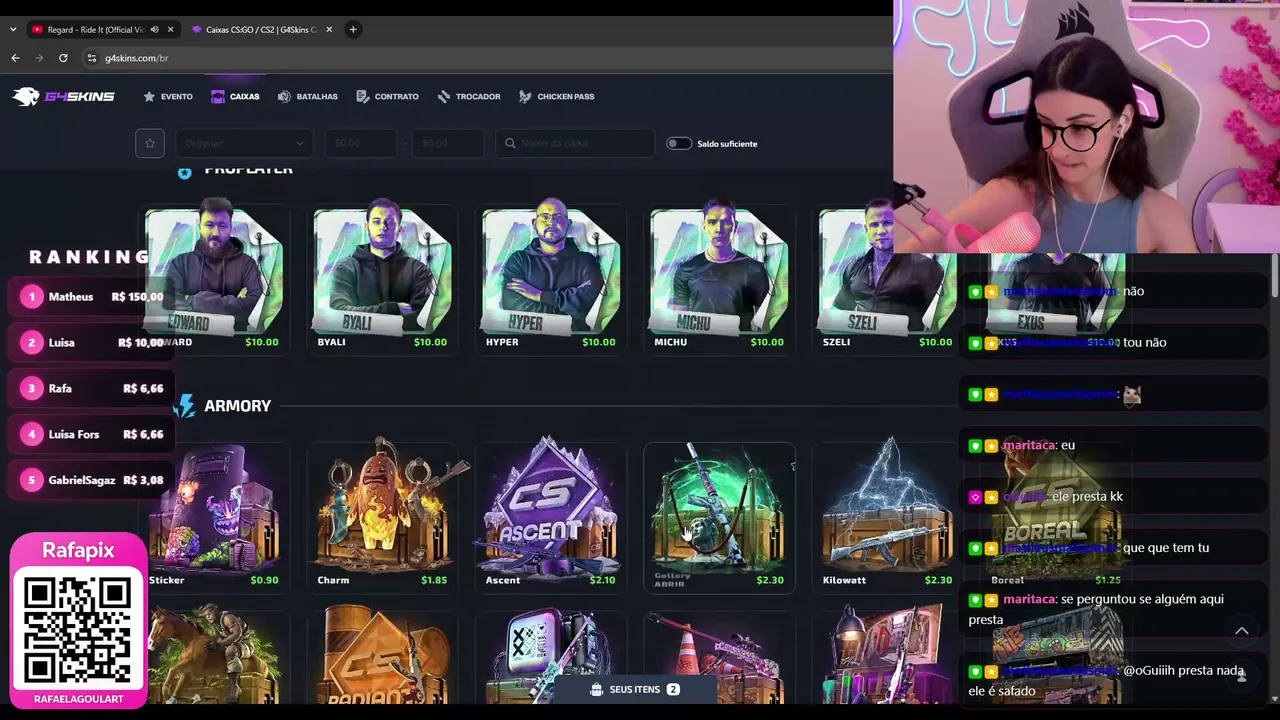This screenshot has width=1280, height=720.
Task: Click chat message "tou não"
Action: click(x=1115, y=343)
